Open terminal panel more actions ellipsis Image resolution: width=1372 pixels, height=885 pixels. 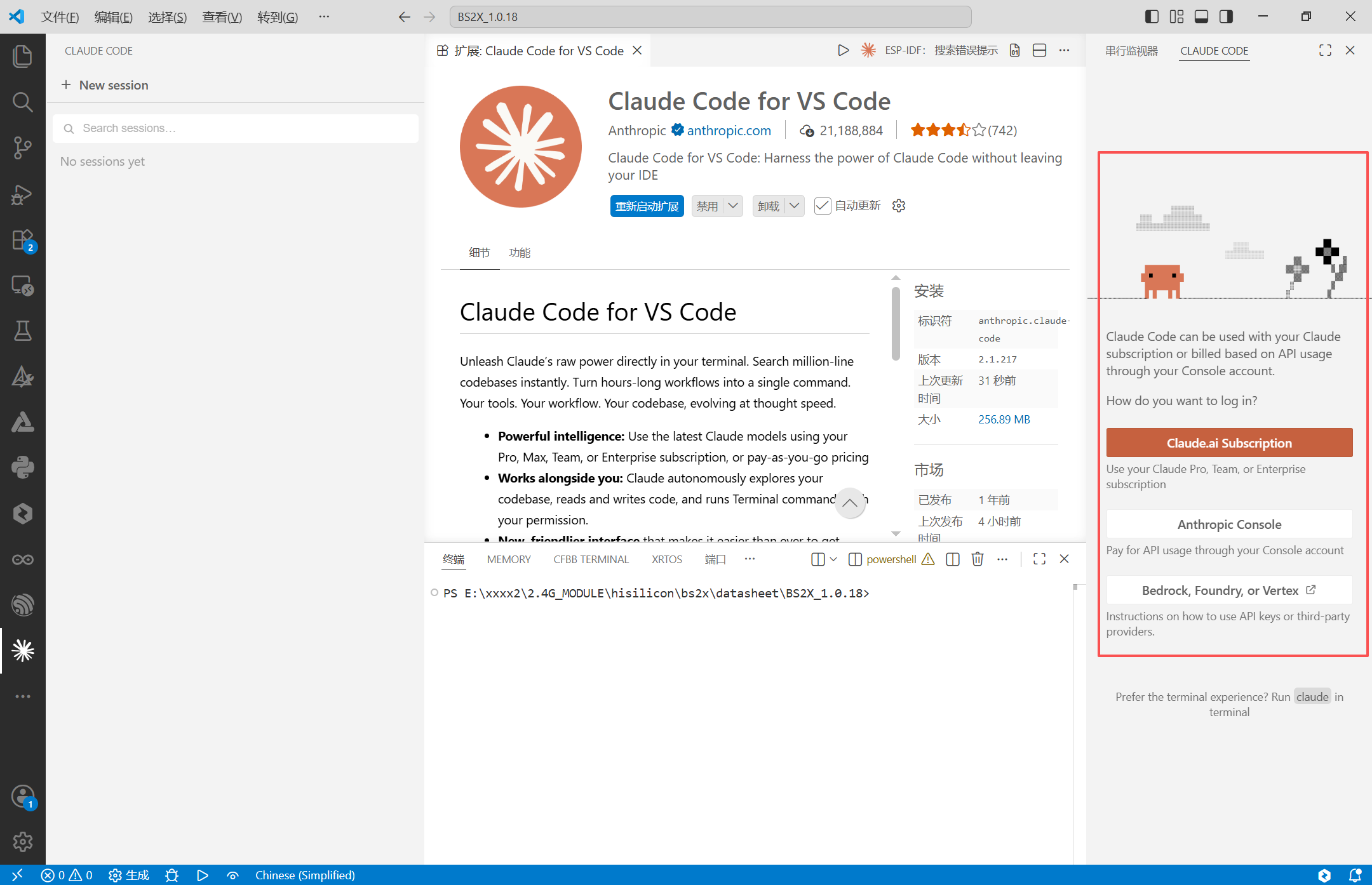(x=1002, y=559)
